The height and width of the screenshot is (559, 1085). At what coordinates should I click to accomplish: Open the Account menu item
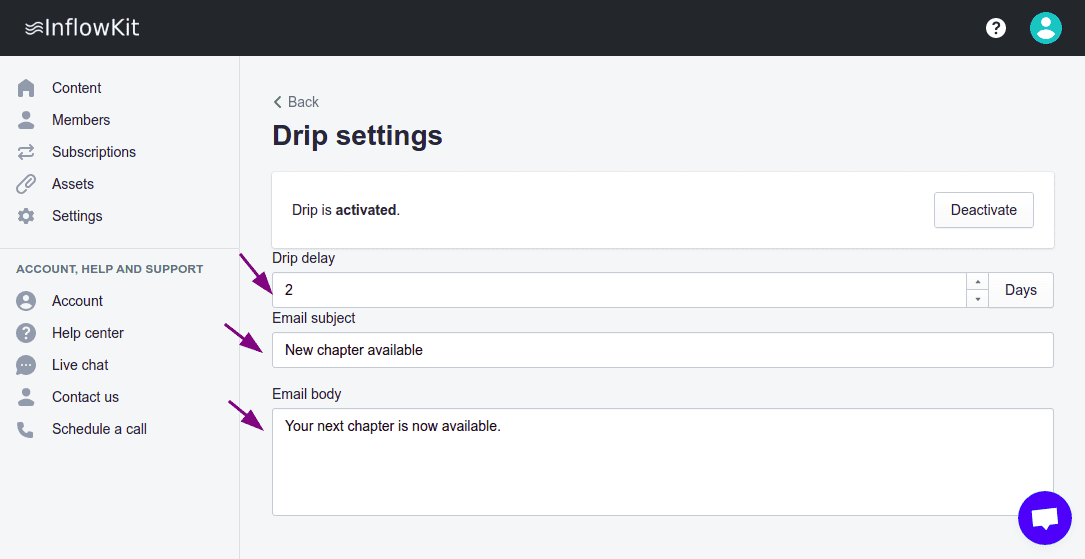coord(77,301)
